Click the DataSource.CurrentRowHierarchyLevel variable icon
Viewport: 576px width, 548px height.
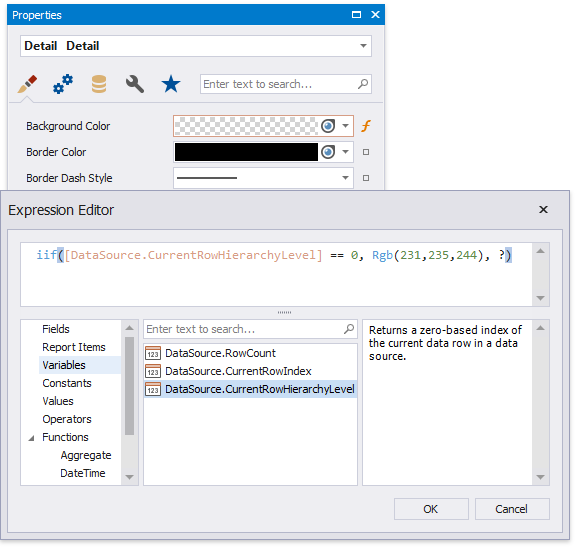click(153, 389)
